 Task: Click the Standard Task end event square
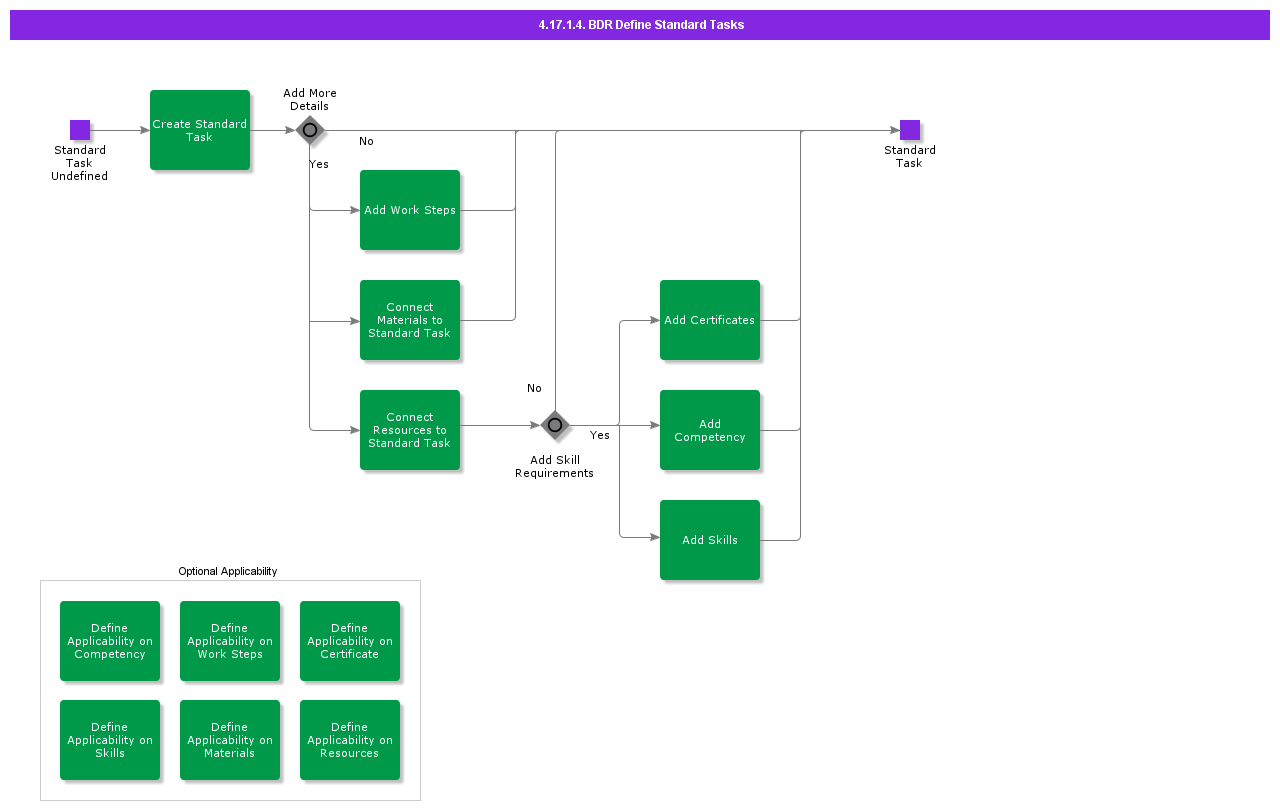coord(910,130)
